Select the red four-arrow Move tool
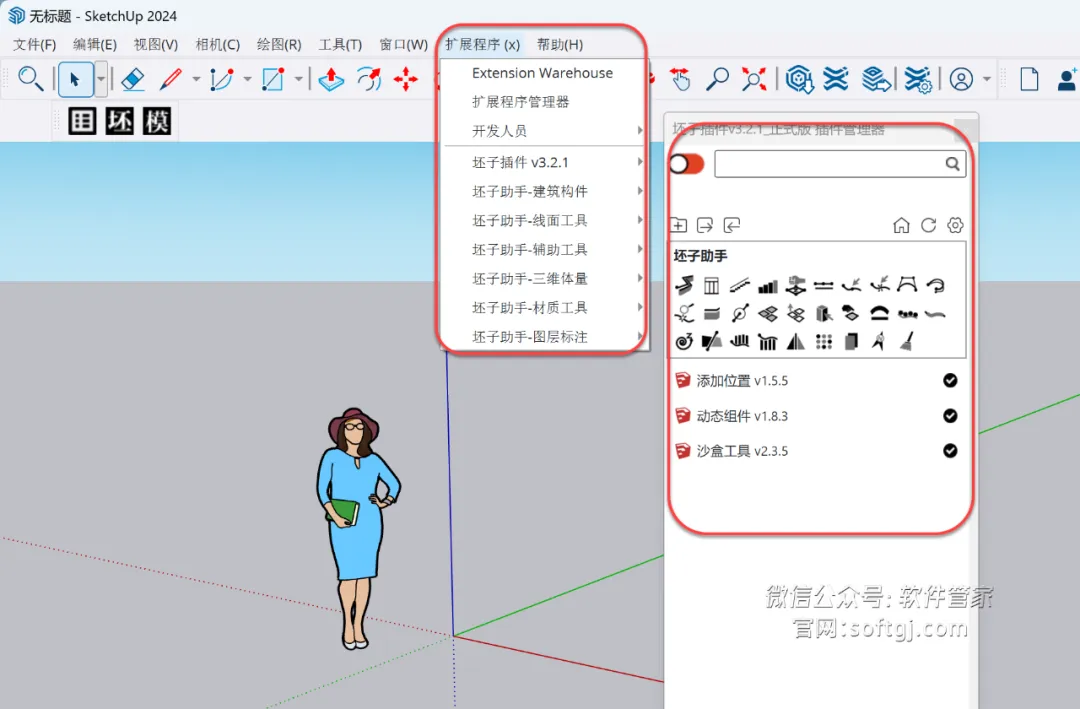Screen dimensions: 1080x709 406,79
